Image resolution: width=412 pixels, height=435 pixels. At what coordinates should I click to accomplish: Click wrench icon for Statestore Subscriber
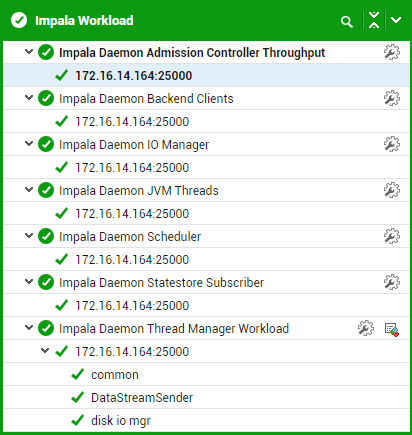tap(392, 282)
